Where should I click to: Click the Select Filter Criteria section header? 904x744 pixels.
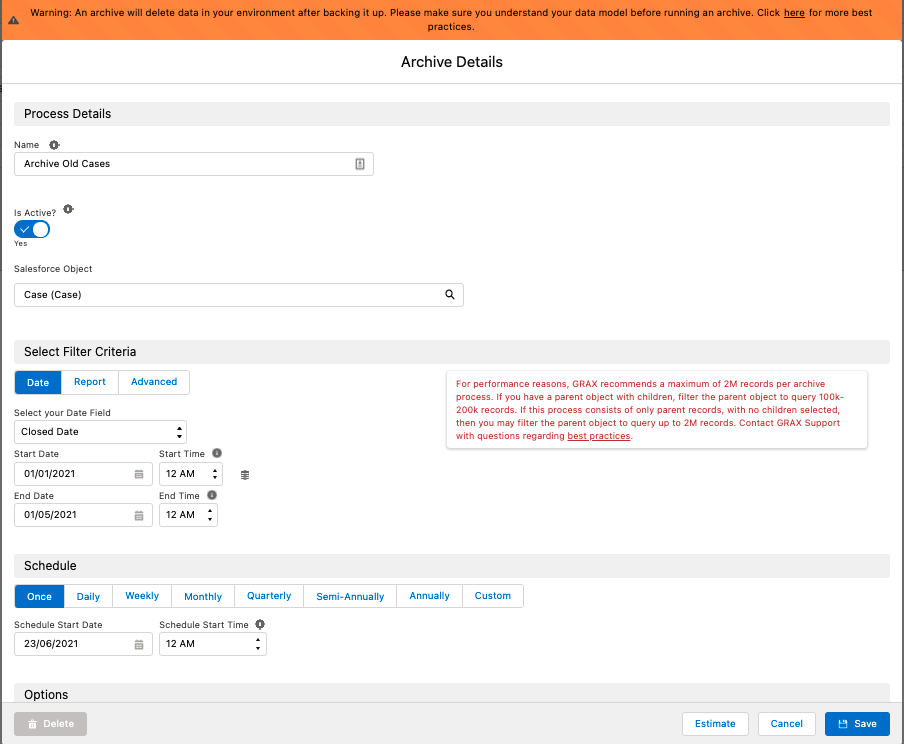tap(452, 352)
